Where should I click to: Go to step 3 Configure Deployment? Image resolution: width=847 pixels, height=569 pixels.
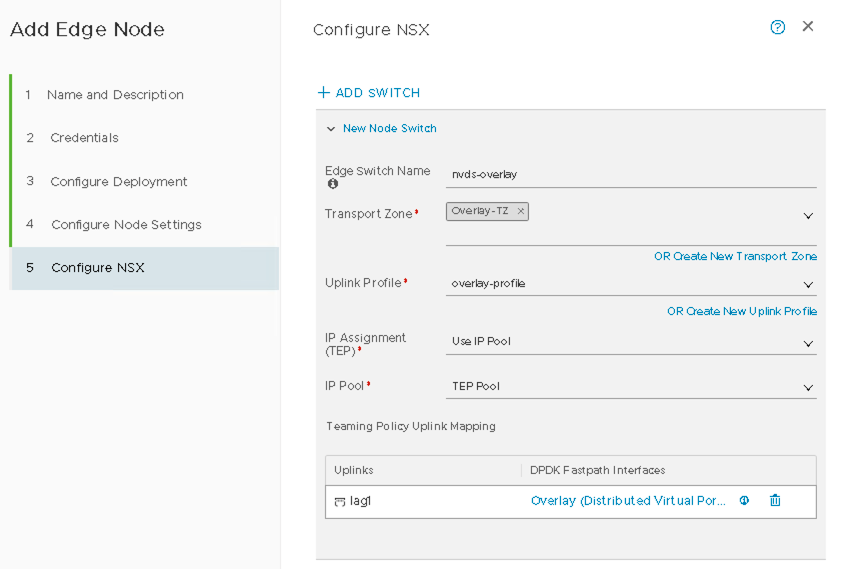[x=119, y=182]
